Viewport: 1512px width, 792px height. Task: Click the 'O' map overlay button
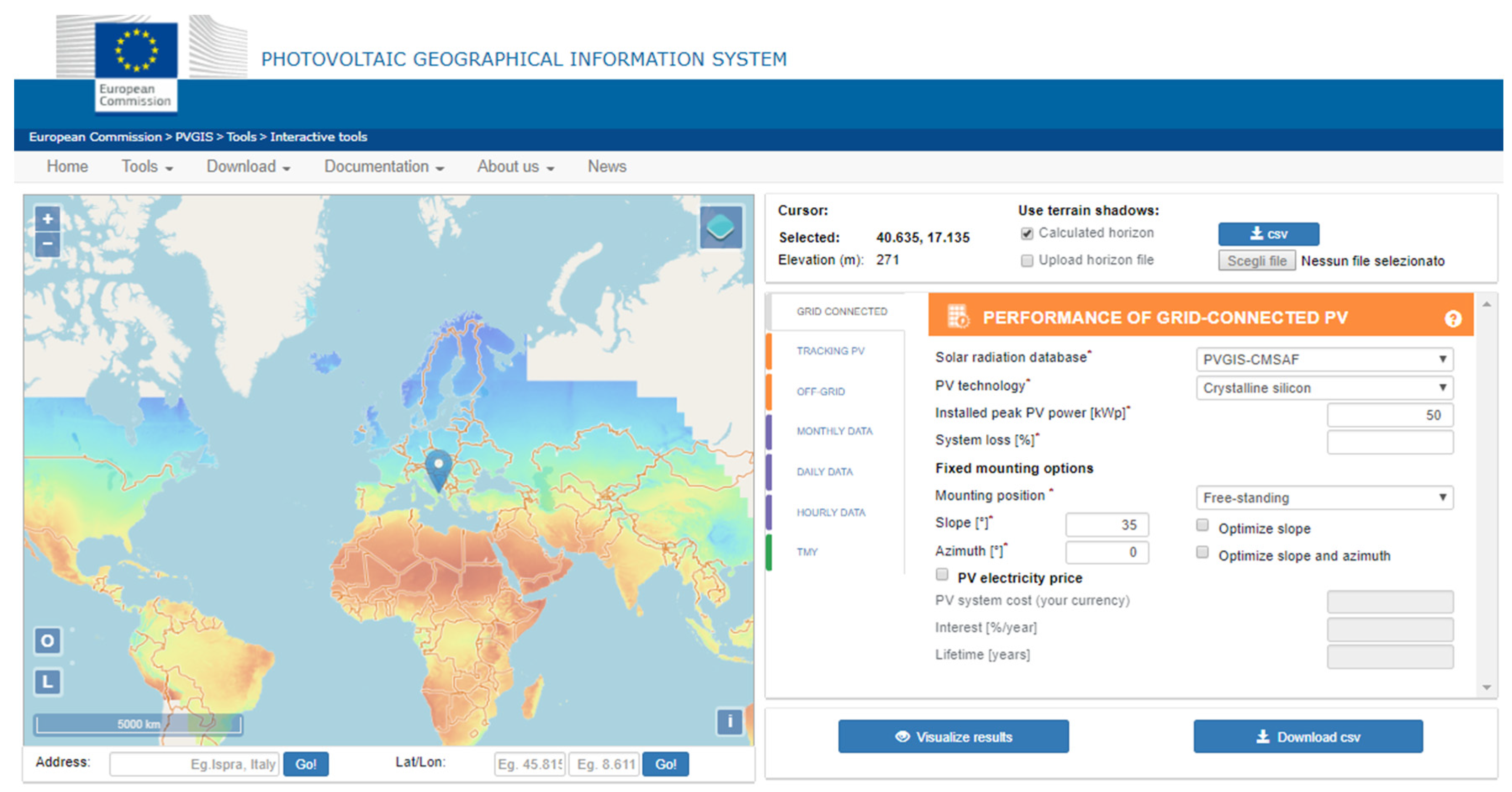pos(47,641)
